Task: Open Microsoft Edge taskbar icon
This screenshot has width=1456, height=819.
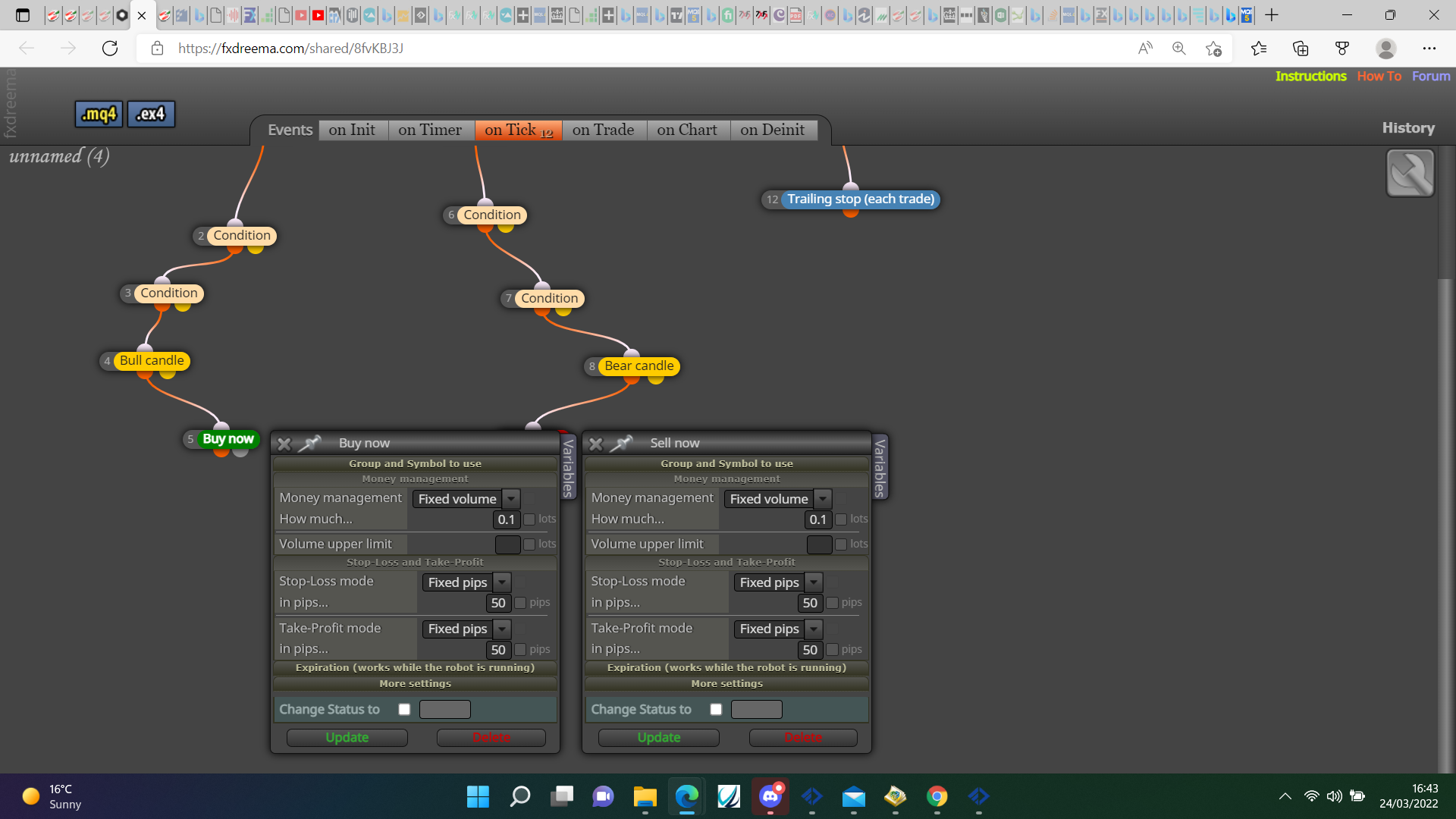Action: point(686,796)
